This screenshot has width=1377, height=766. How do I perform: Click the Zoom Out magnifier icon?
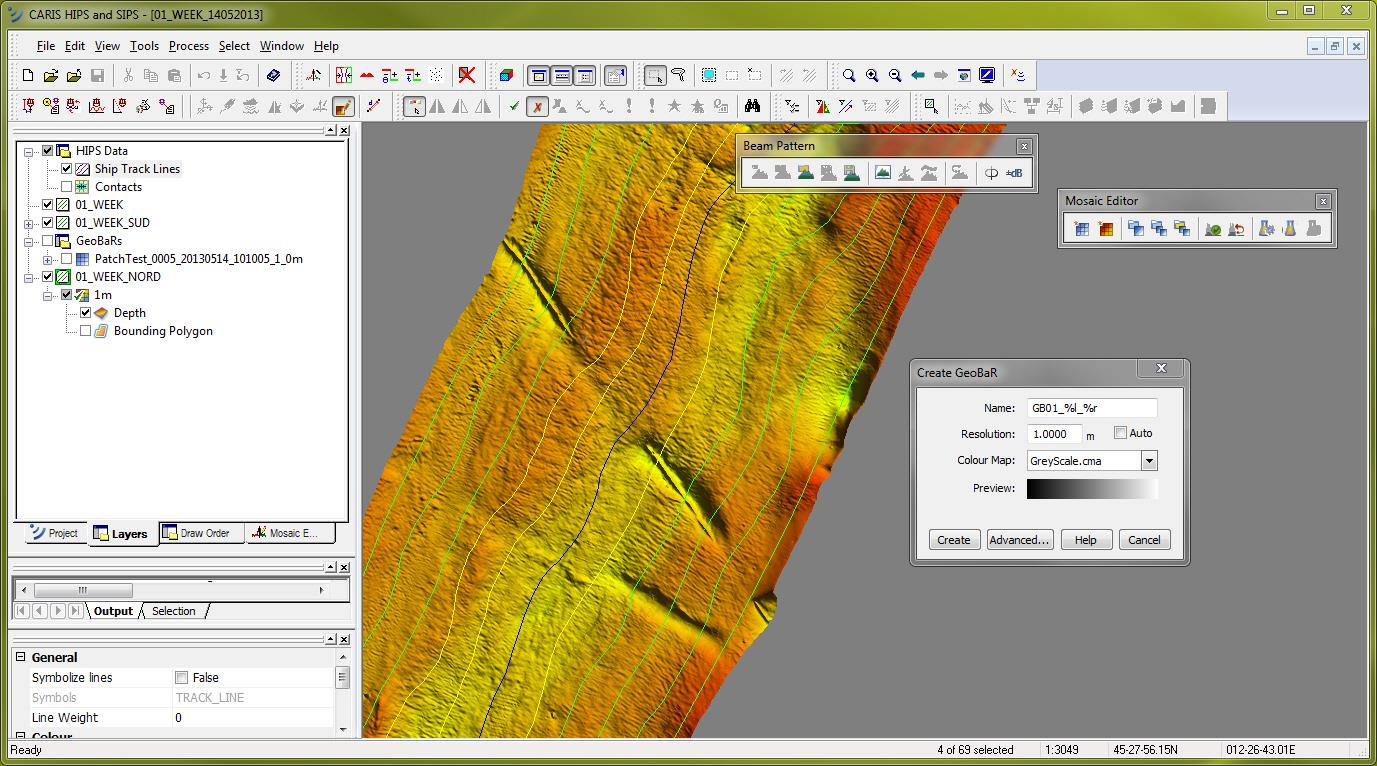coord(895,75)
